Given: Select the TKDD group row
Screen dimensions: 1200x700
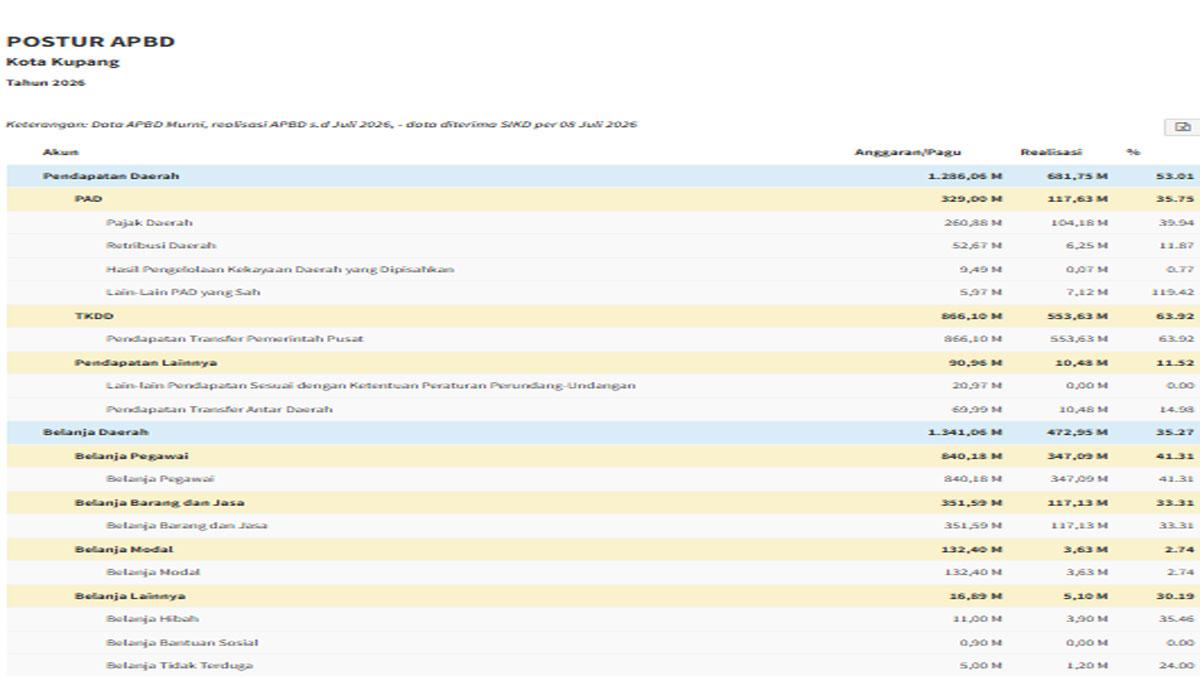Looking at the screenshot, I should tap(603, 316).
